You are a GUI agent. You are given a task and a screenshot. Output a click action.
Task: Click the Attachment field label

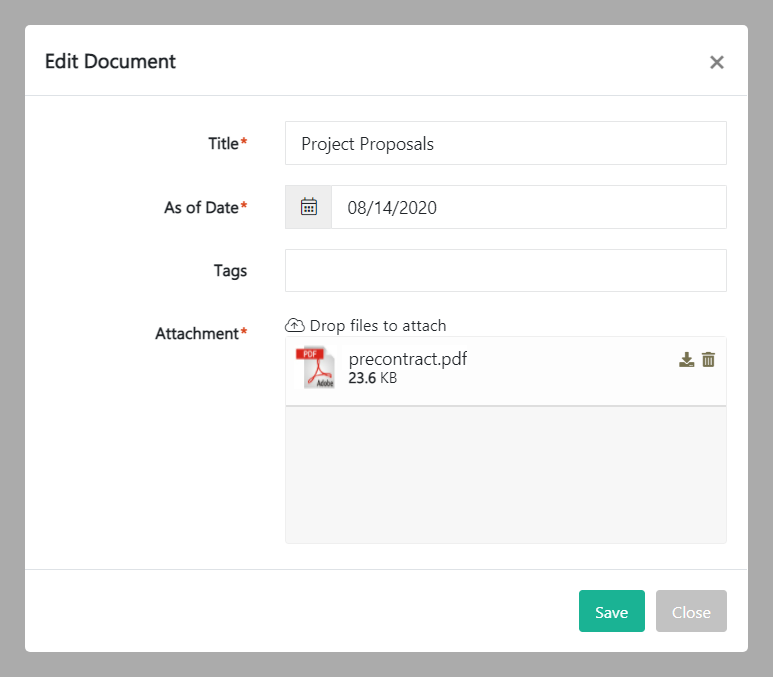[197, 333]
